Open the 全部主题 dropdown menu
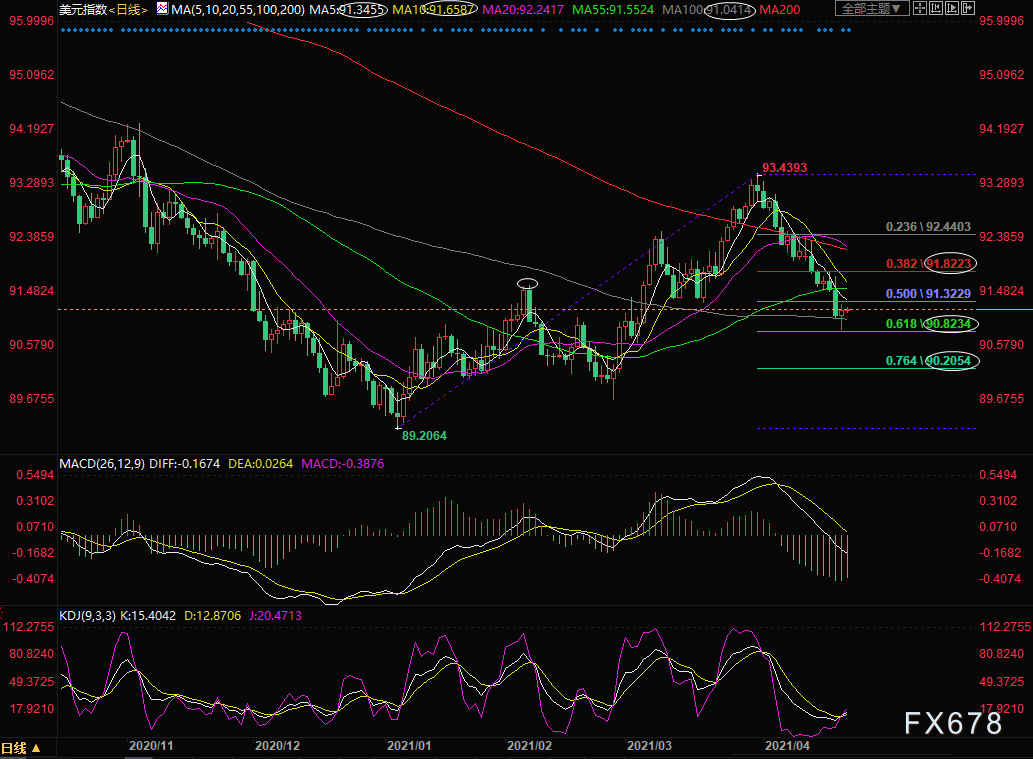Screen dimensions: 1033x759 (872, 8)
